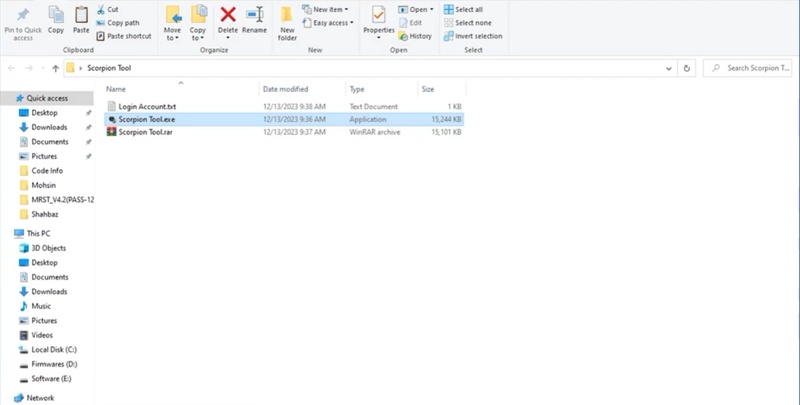Open 3D Objects under This PC
The width and height of the screenshot is (800, 405).
click(48, 248)
